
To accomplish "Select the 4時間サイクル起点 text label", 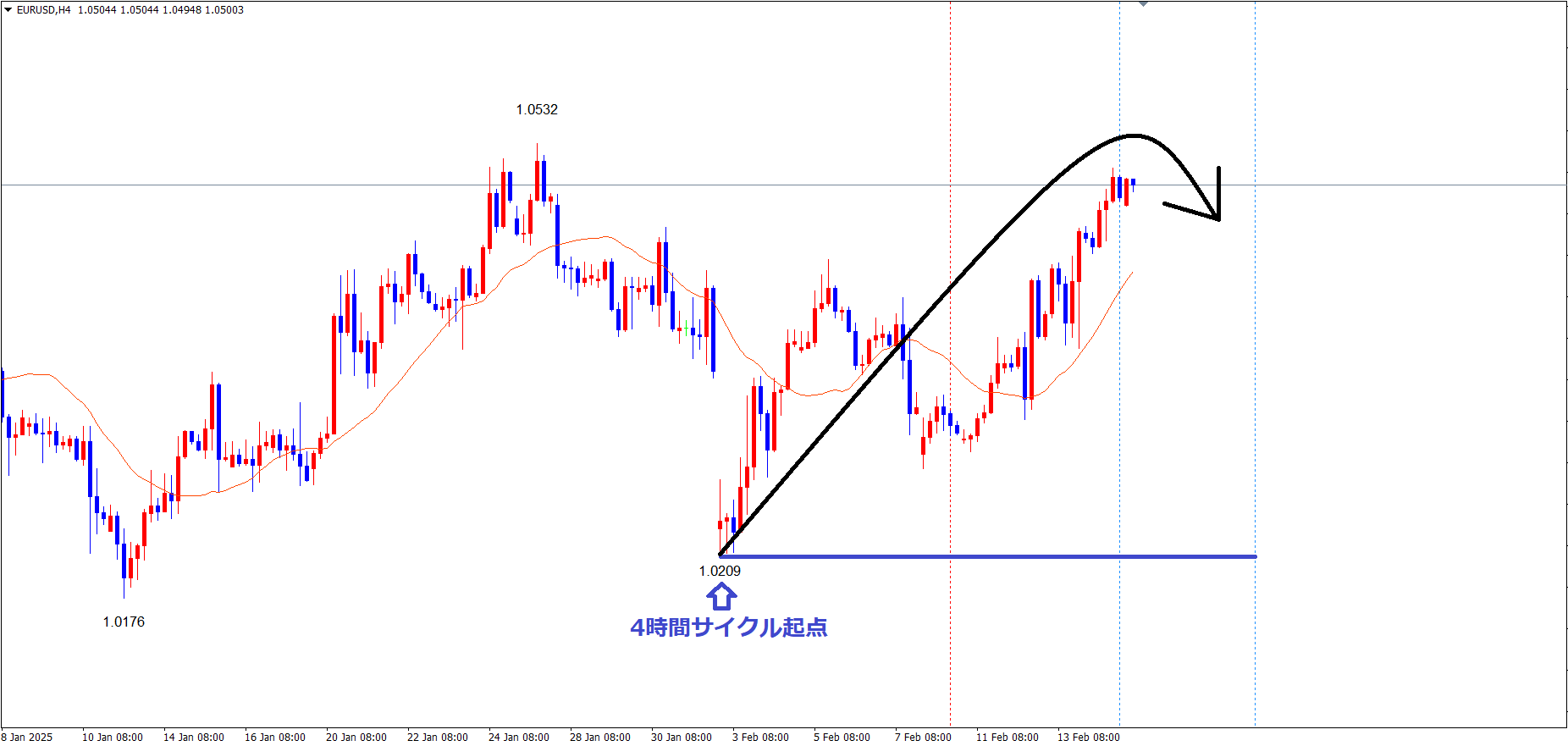I will [x=728, y=627].
